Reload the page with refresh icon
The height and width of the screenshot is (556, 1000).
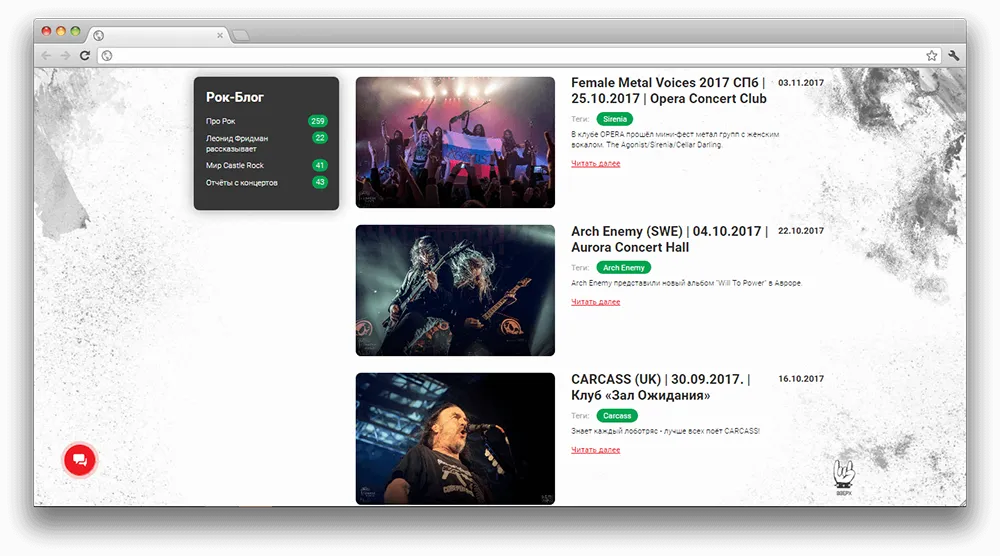85,56
